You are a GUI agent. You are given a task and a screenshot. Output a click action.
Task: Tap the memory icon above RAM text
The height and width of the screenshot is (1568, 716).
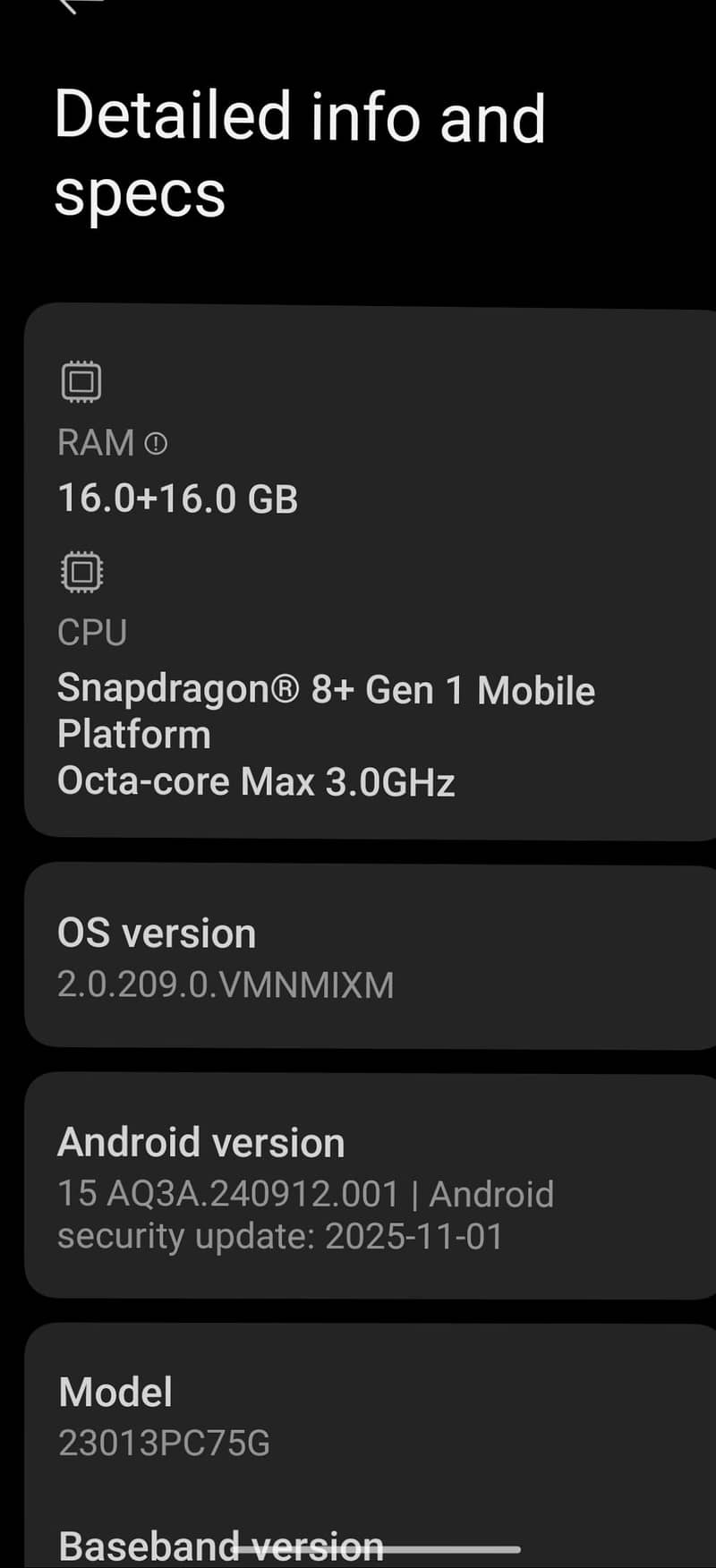81,380
